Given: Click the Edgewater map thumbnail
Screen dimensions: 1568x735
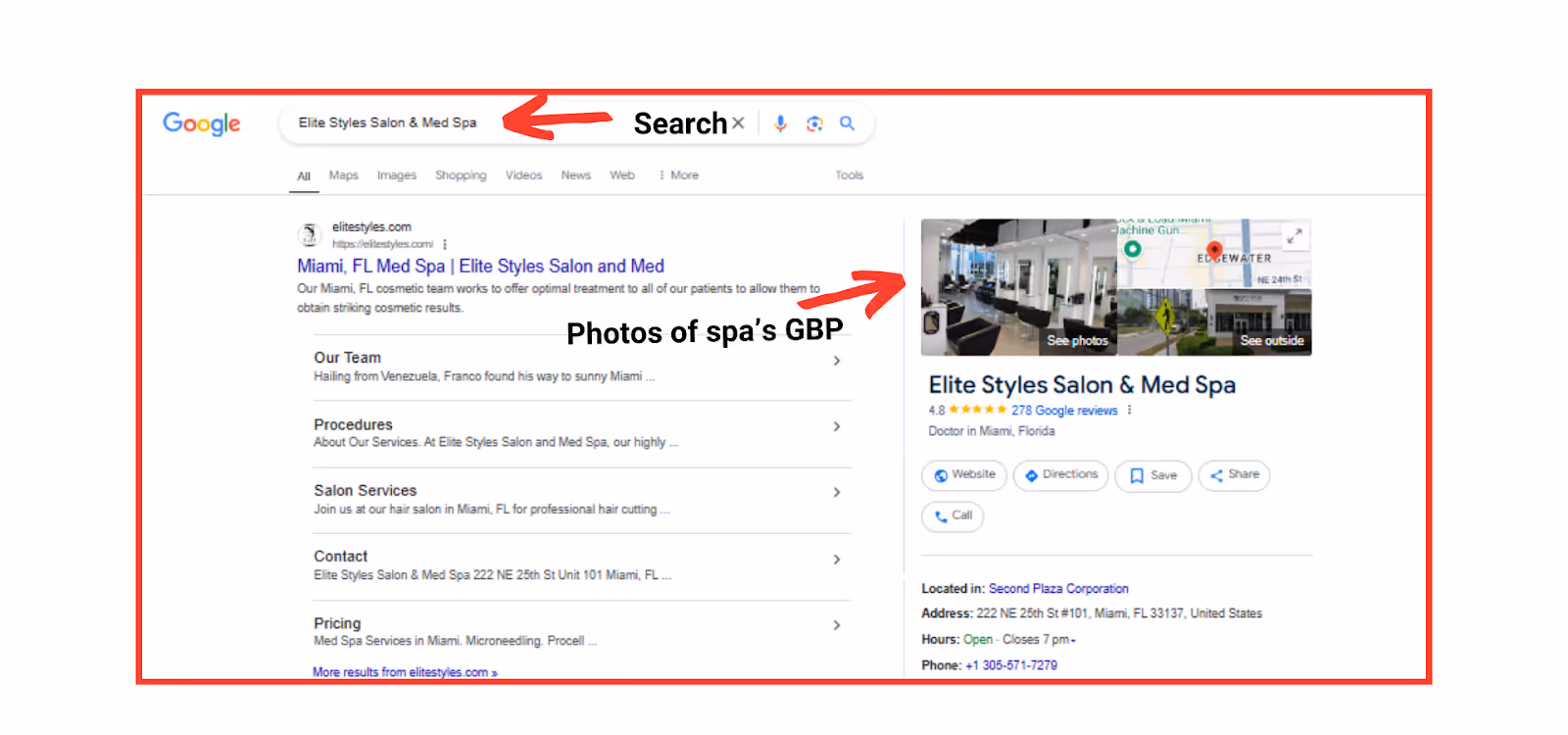Looking at the screenshot, I should pos(1215,253).
